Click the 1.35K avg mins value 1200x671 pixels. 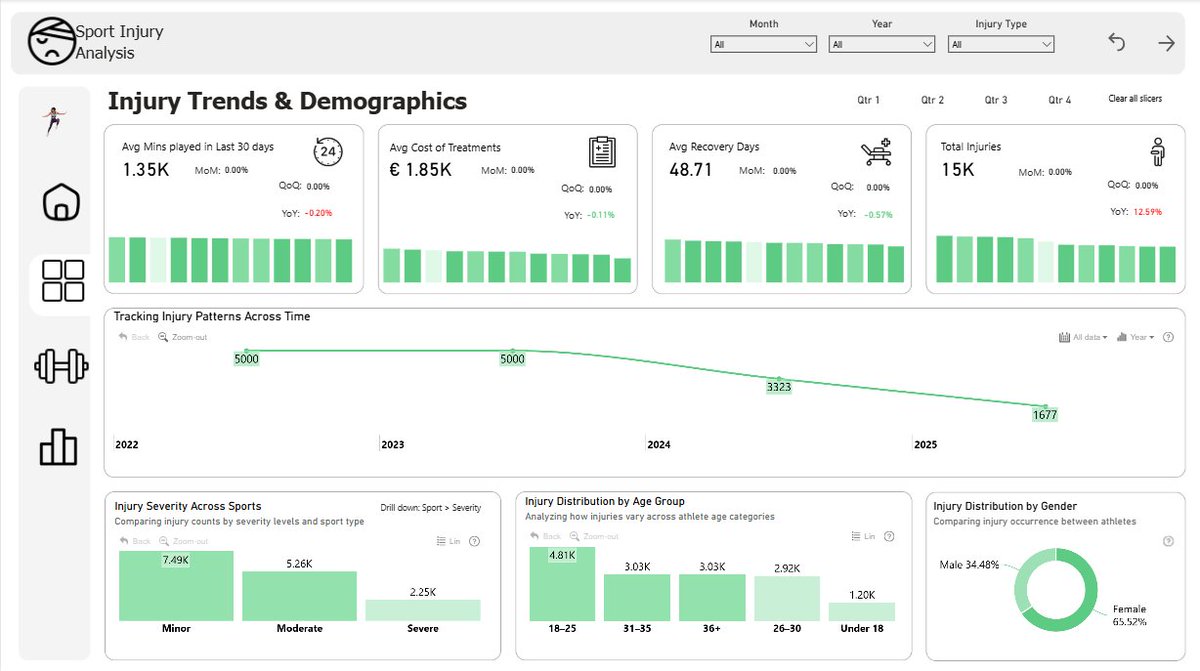coord(145,170)
